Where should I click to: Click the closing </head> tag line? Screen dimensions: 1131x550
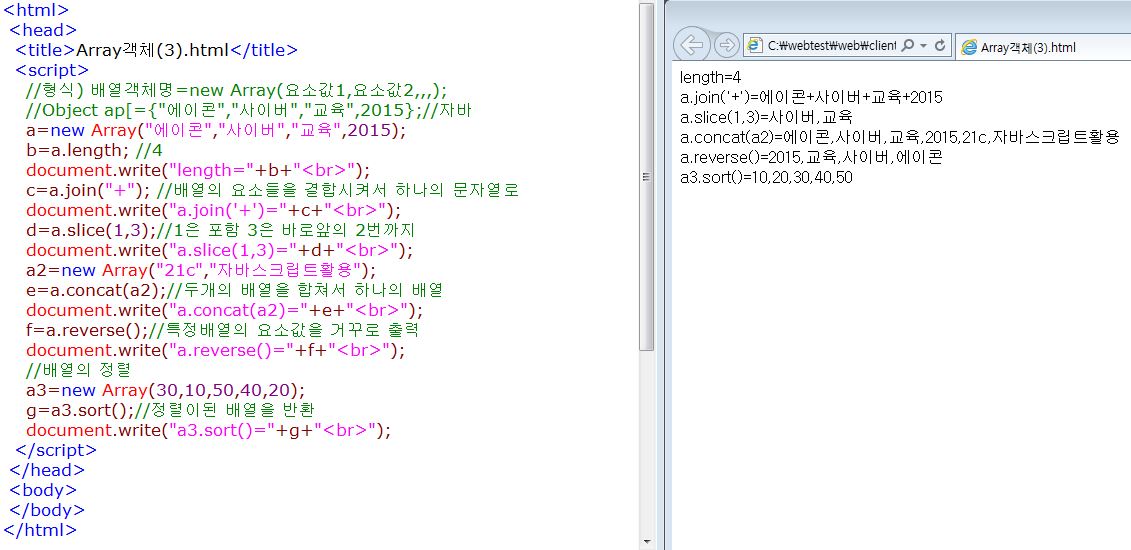tap(47, 470)
